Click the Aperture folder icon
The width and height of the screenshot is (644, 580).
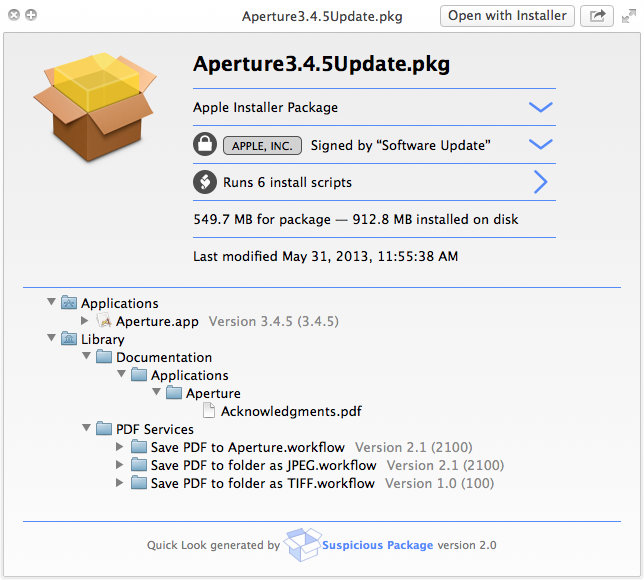click(x=174, y=393)
